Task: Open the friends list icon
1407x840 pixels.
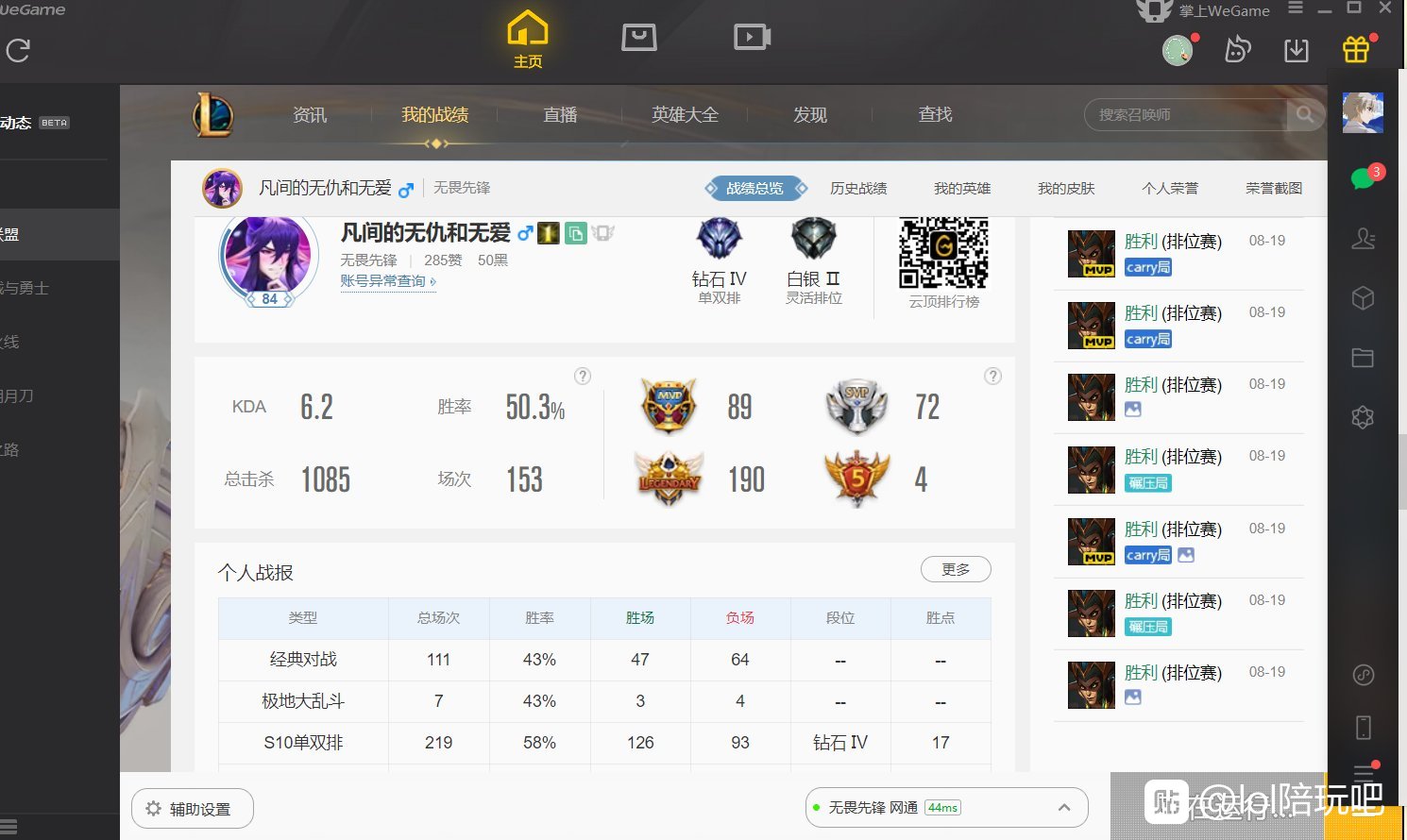Action: [1363, 238]
